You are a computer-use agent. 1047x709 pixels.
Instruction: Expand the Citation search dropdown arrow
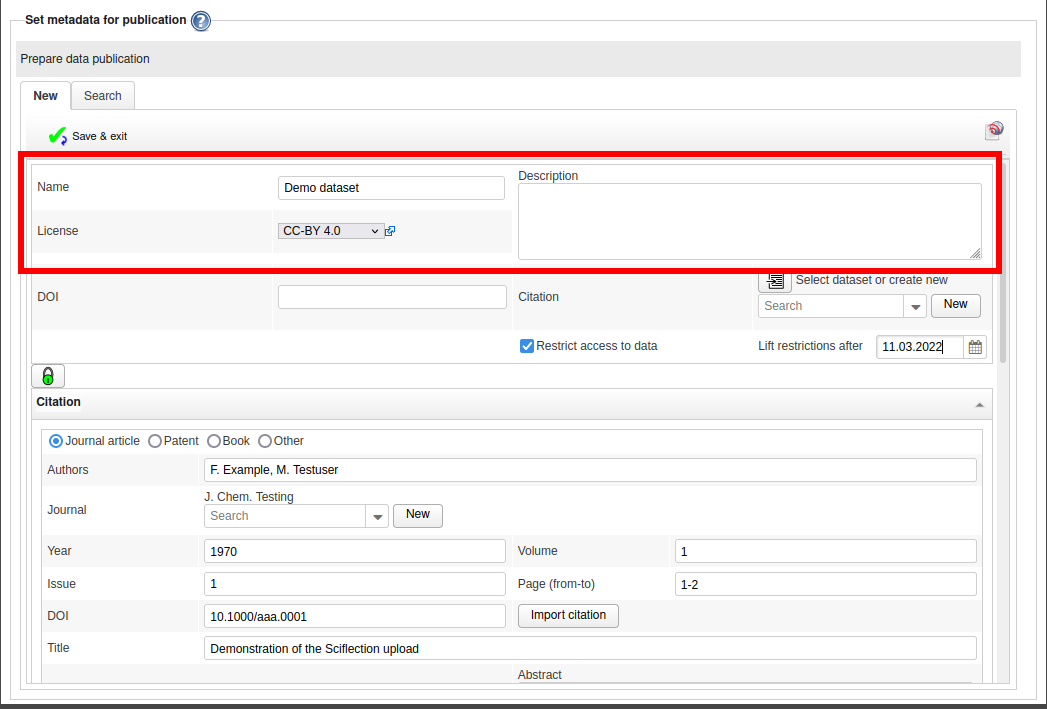coord(914,307)
